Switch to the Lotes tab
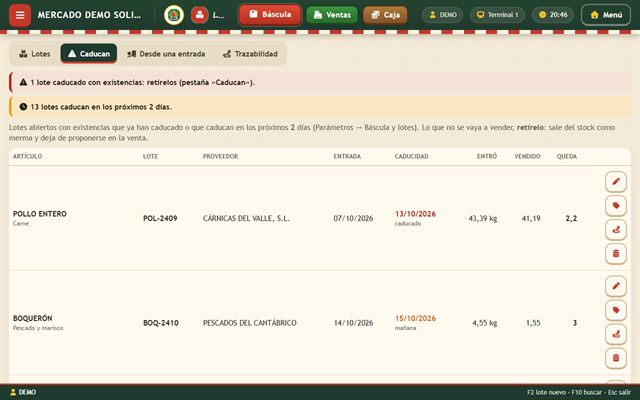 (x=35, y=54)
